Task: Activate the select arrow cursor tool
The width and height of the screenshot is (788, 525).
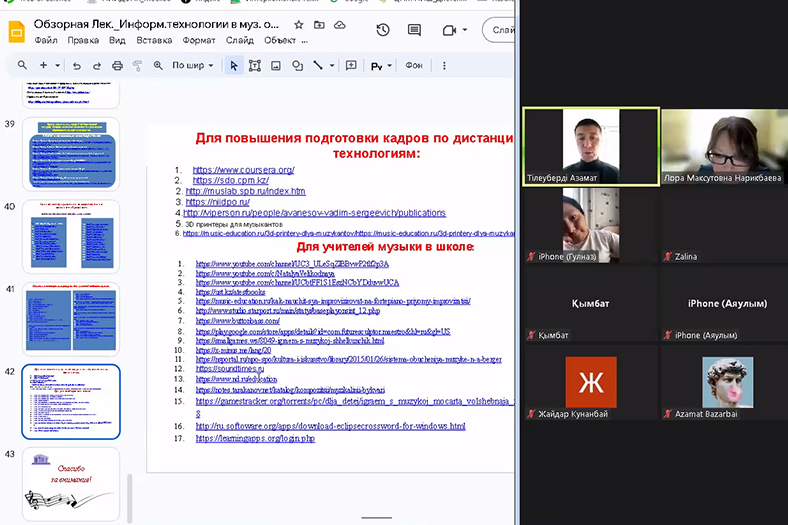Action: [x=234, y=65]
